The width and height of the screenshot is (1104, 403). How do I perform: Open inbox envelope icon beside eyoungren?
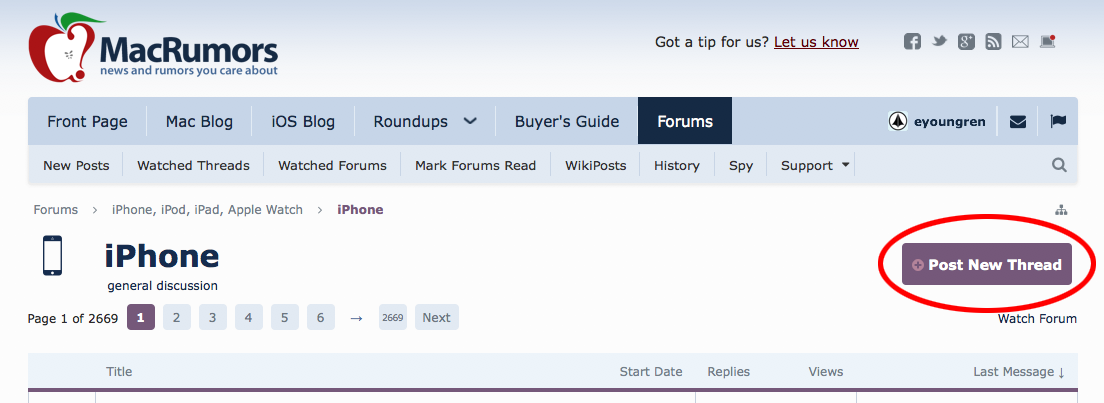click(1017, 121)
